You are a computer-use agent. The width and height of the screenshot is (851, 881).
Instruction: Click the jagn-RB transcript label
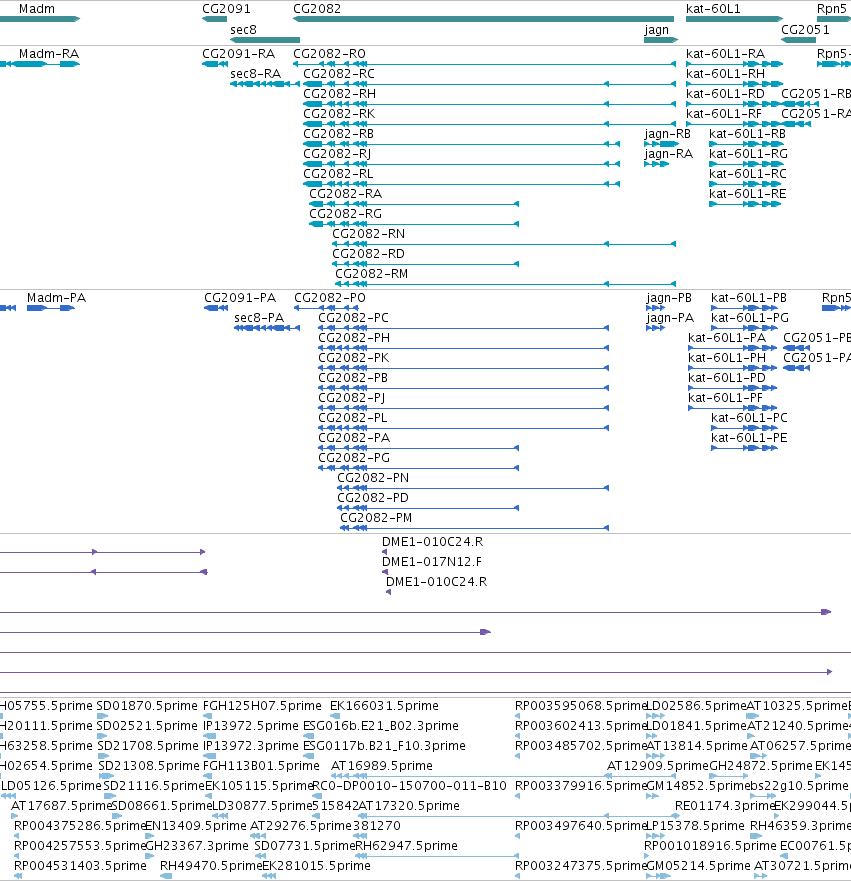(667, 134)
